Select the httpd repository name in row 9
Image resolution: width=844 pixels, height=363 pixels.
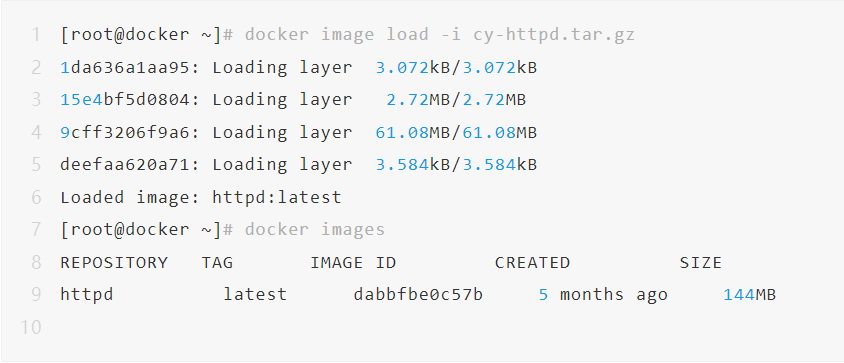click(87, 295)
